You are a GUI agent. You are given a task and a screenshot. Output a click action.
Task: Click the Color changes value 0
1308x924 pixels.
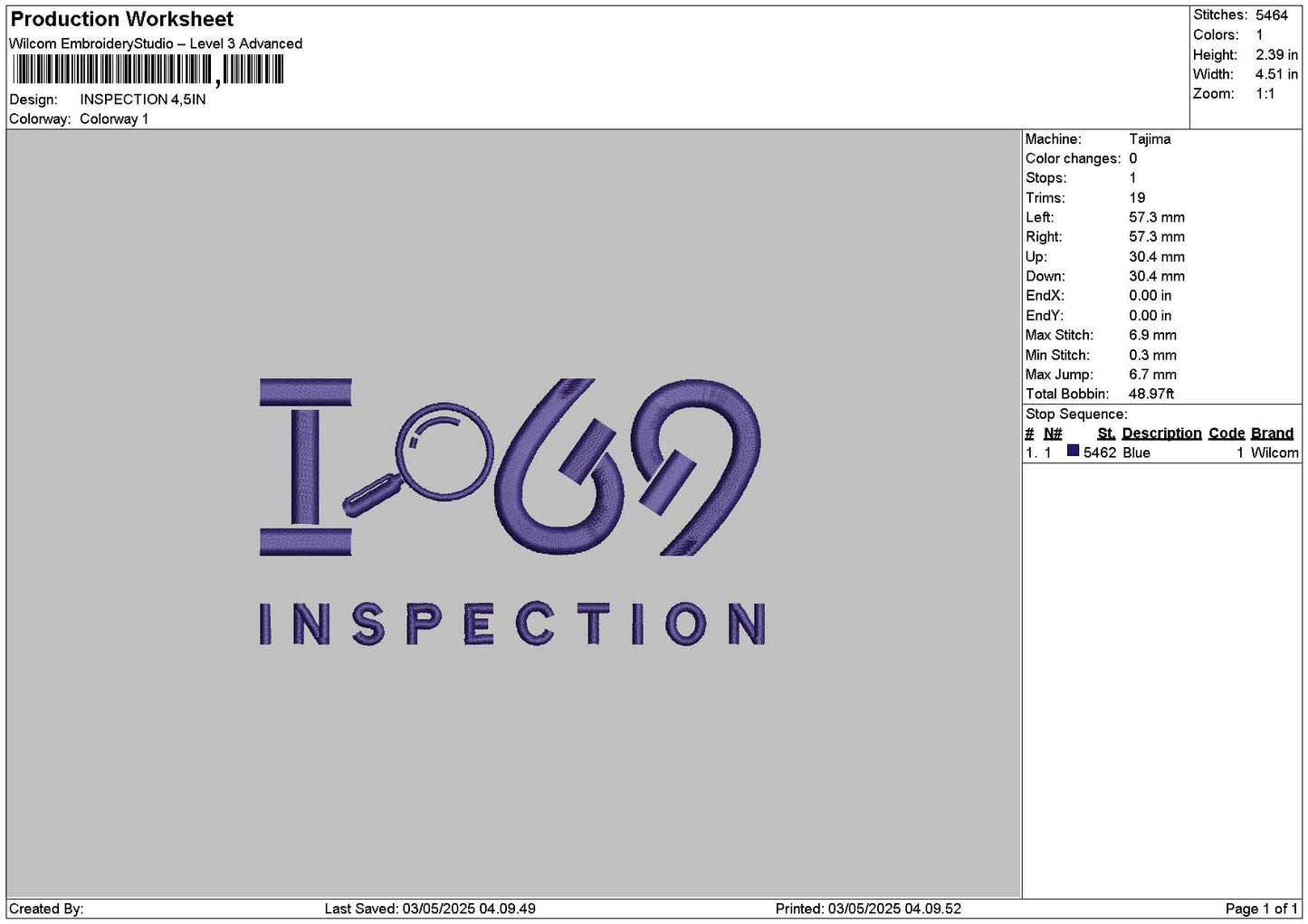tap(1132, 158)
